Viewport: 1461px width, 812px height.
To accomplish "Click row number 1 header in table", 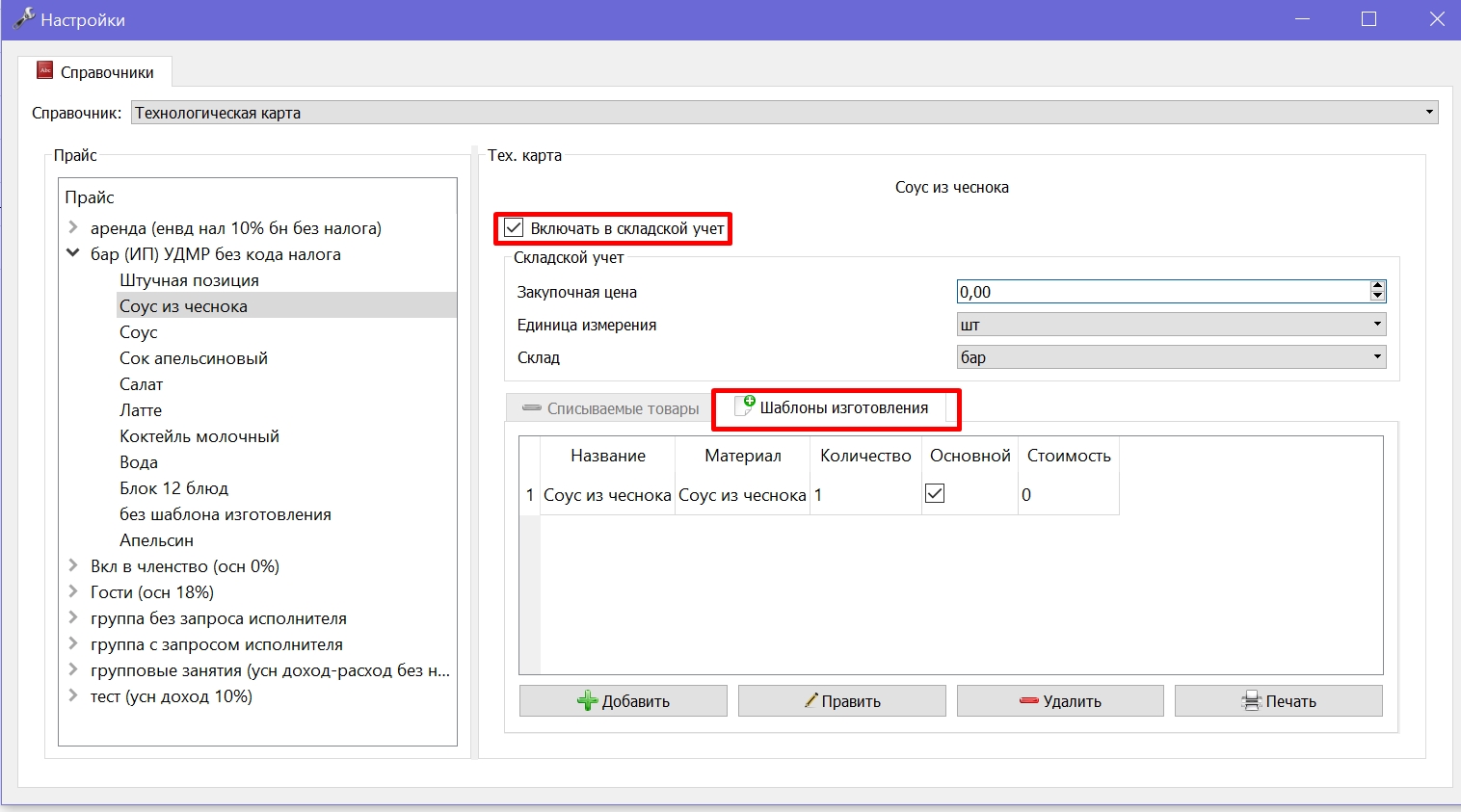I will 530,495.
